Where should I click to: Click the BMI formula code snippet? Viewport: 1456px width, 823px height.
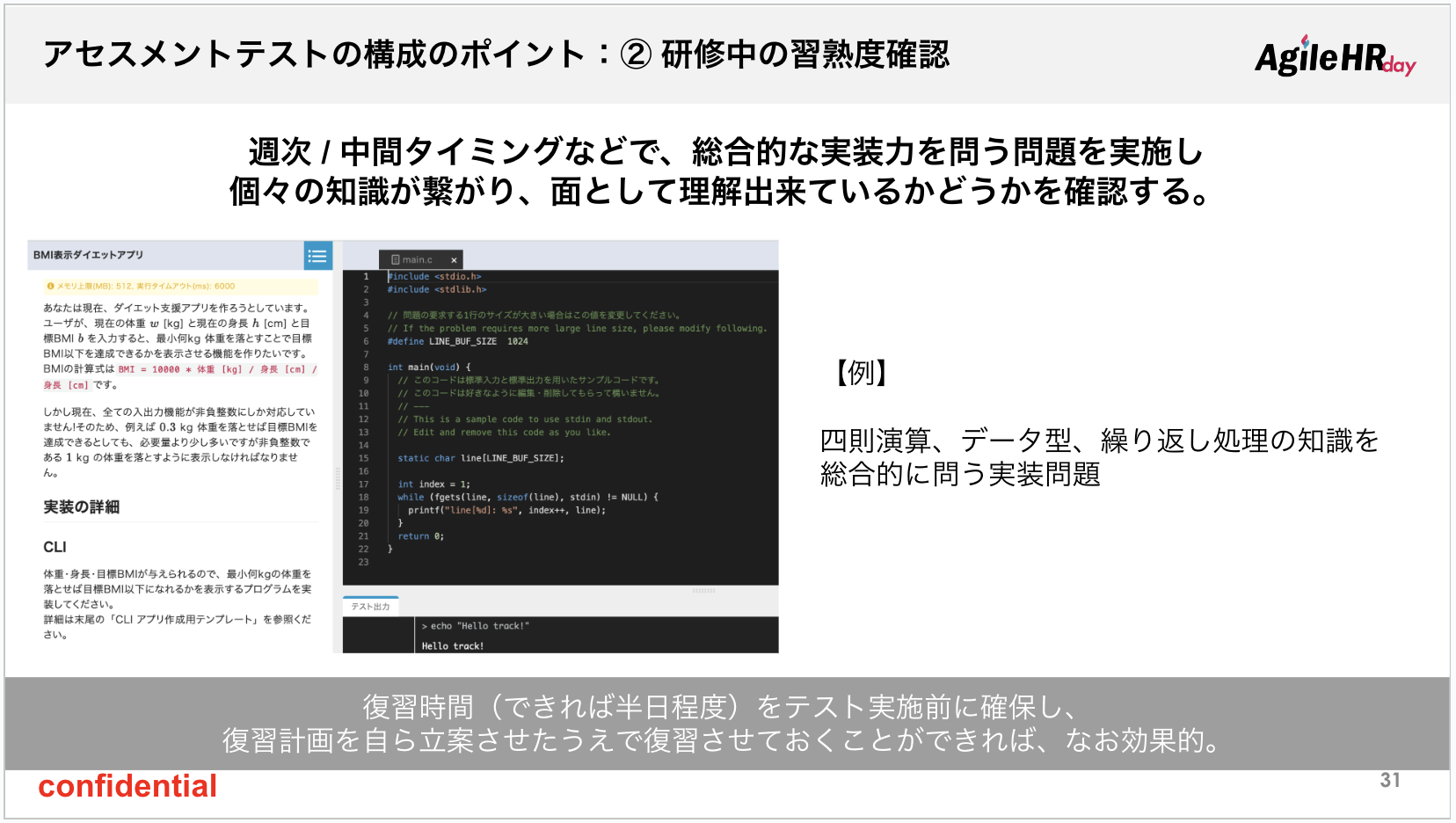click(x=216, y=370)
